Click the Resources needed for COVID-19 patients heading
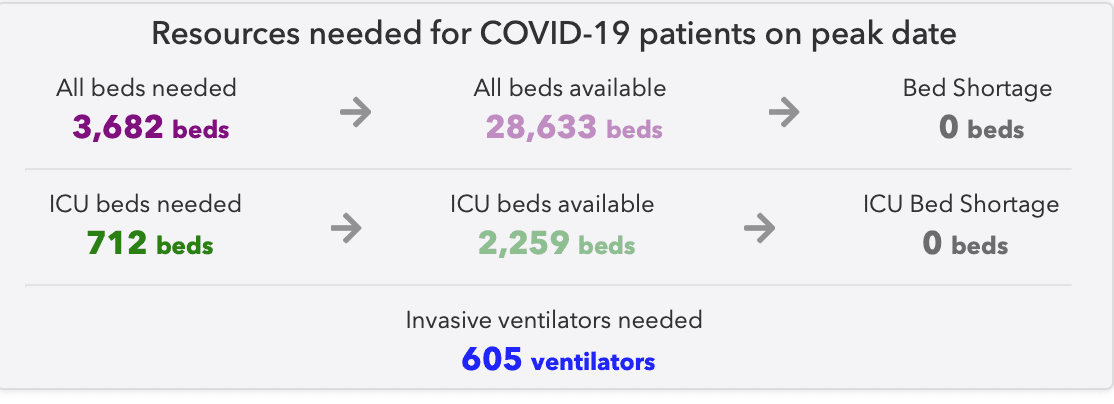Image resolution: width=1114 pixels, height=404 pixels. point(553,34)
